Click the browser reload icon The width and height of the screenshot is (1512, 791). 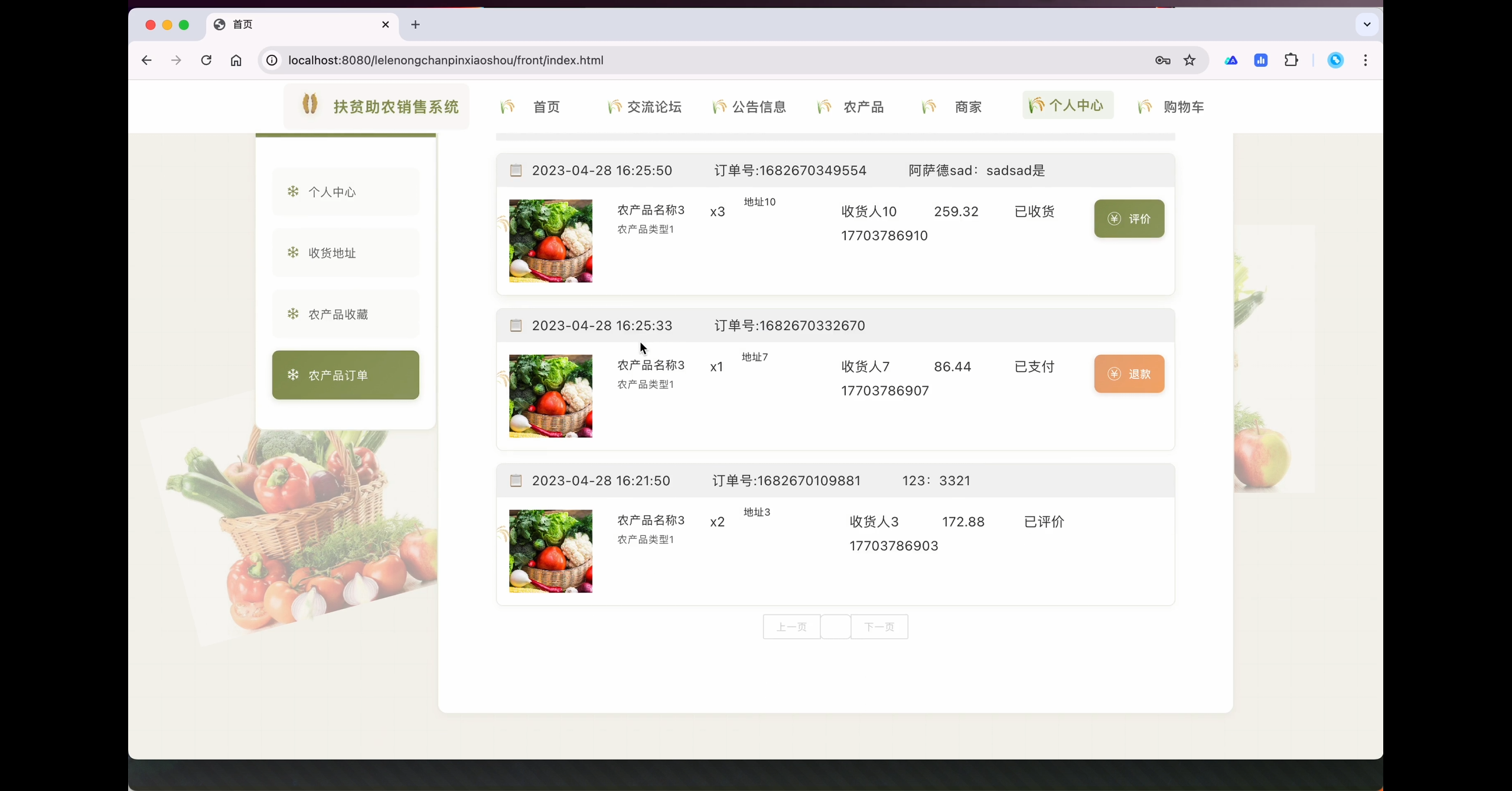[x=206, y=60]
